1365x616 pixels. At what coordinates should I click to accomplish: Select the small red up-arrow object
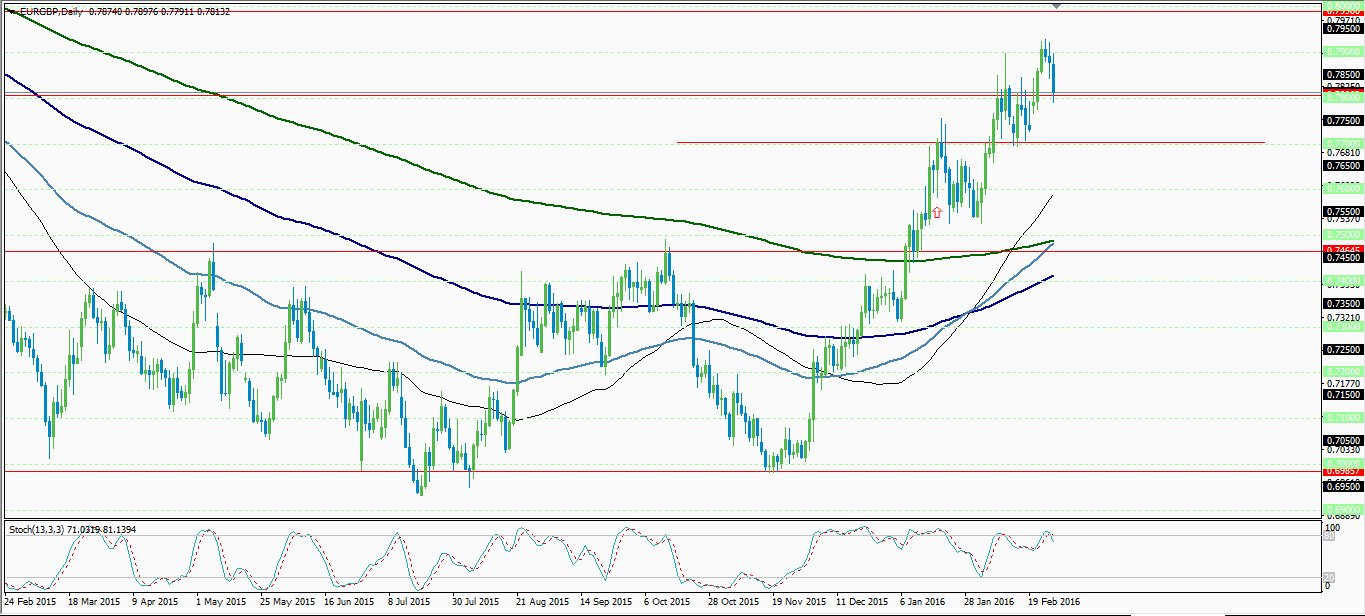(937, 212)
